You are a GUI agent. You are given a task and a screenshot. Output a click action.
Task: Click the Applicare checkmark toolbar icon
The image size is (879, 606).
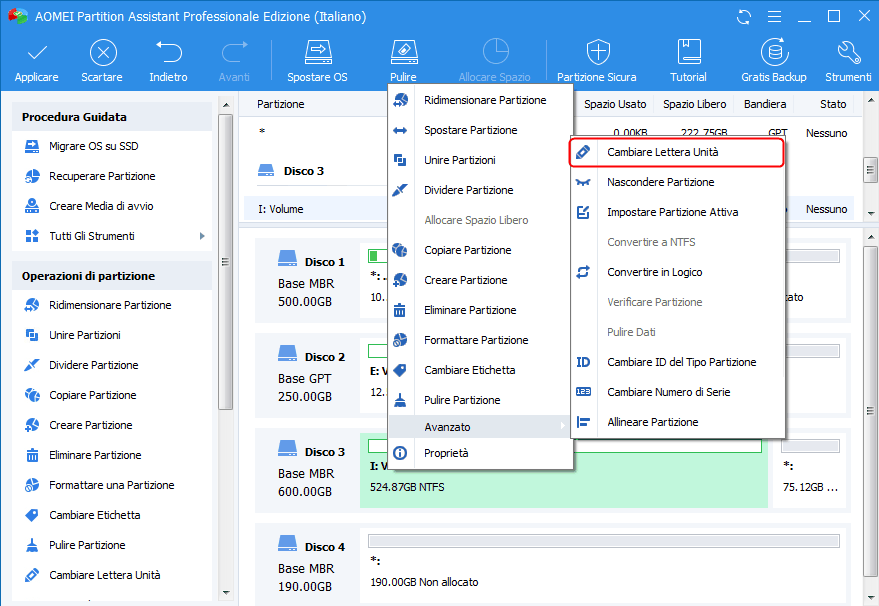point(37,54)
